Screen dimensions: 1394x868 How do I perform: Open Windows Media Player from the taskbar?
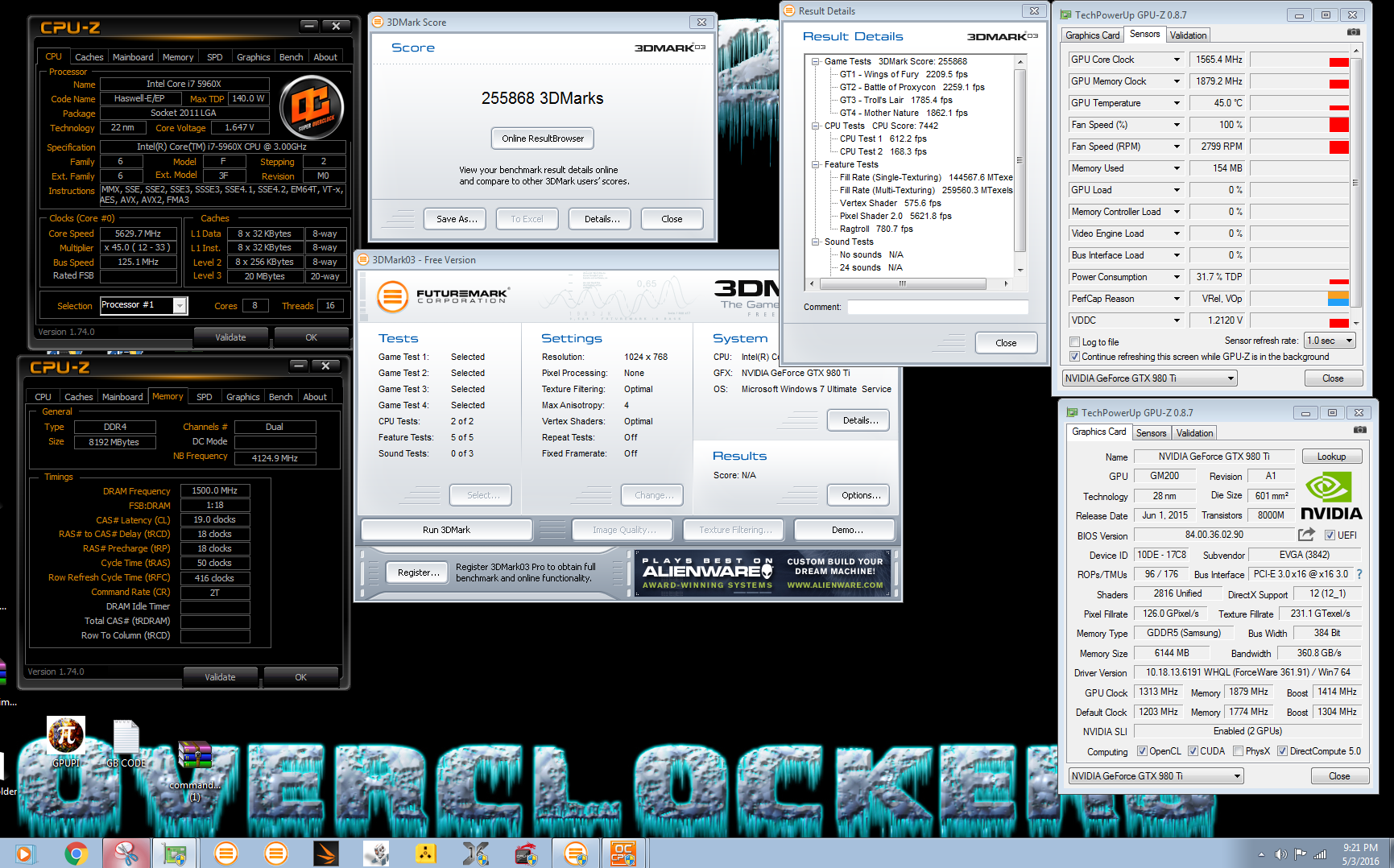point(25,854)
